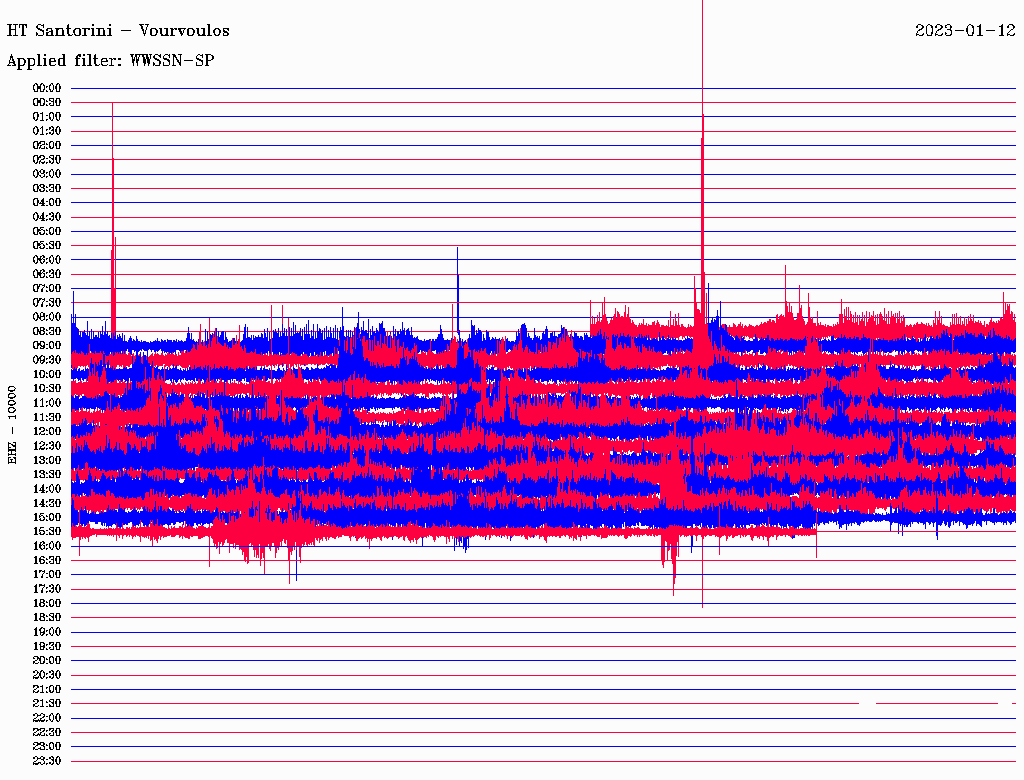This screenshot has width=1024, height=780.
Task: Select the 01:30 time label
Action: click(47, 131)
